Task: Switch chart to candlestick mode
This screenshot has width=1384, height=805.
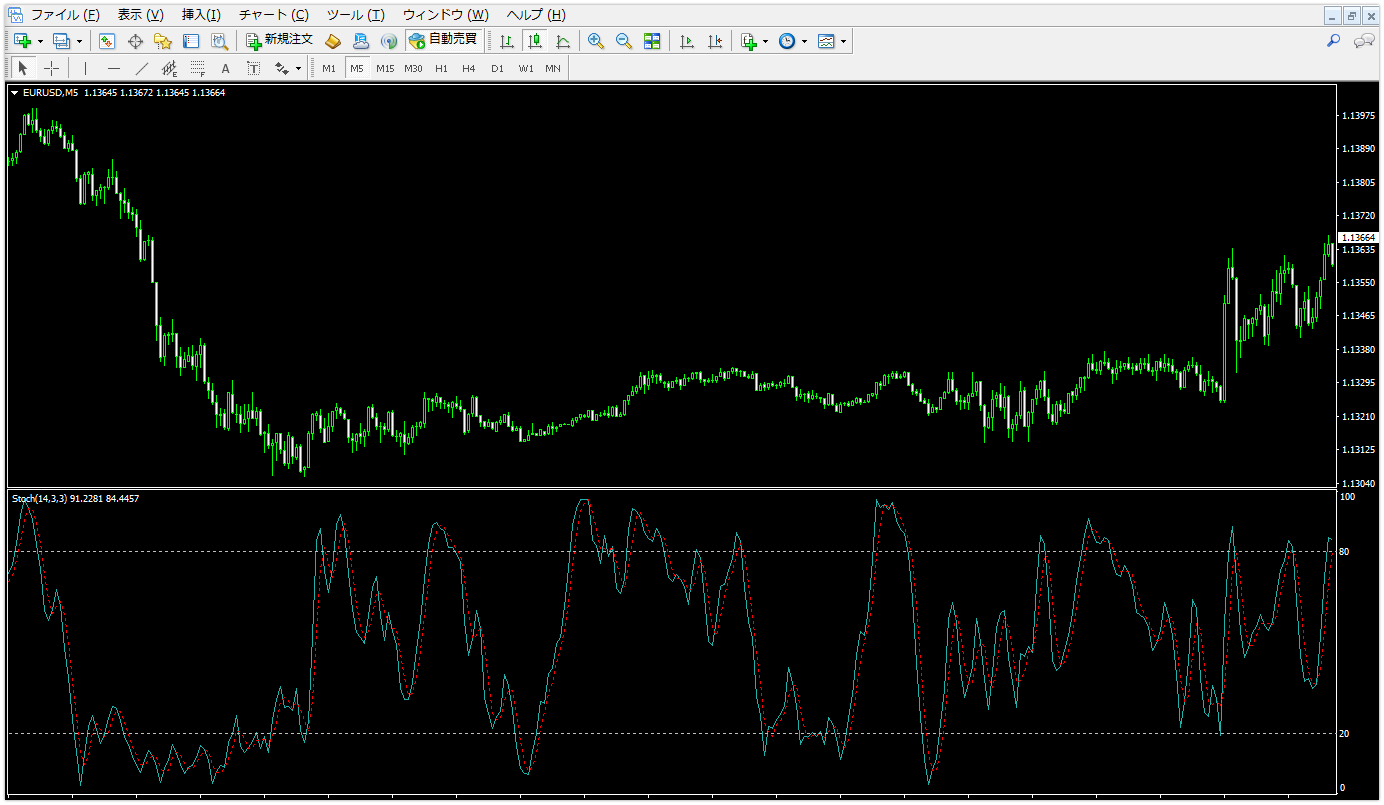Action: [535, 41]
